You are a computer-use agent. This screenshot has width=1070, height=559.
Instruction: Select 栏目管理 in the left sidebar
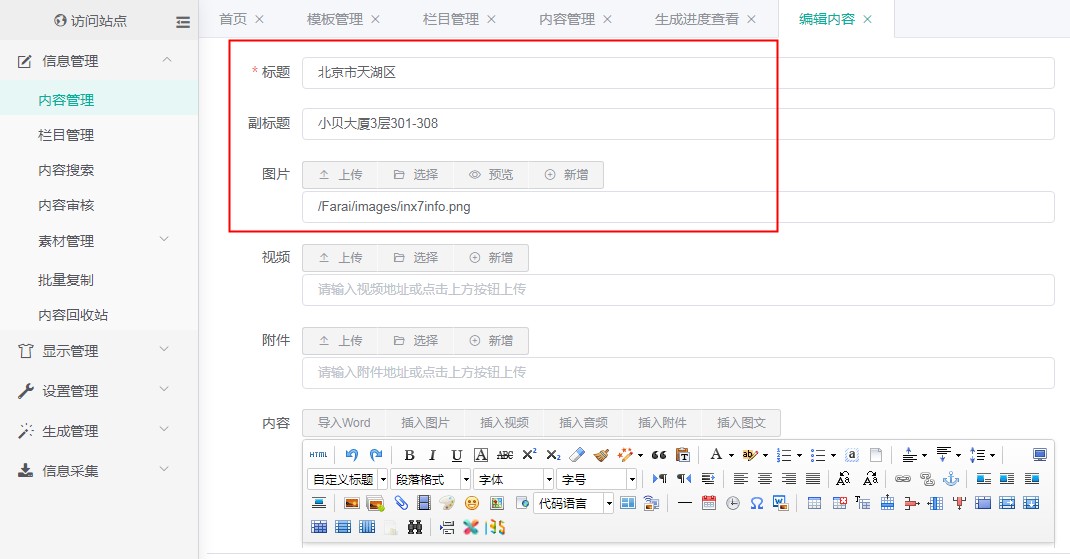(x=66, y=135)
